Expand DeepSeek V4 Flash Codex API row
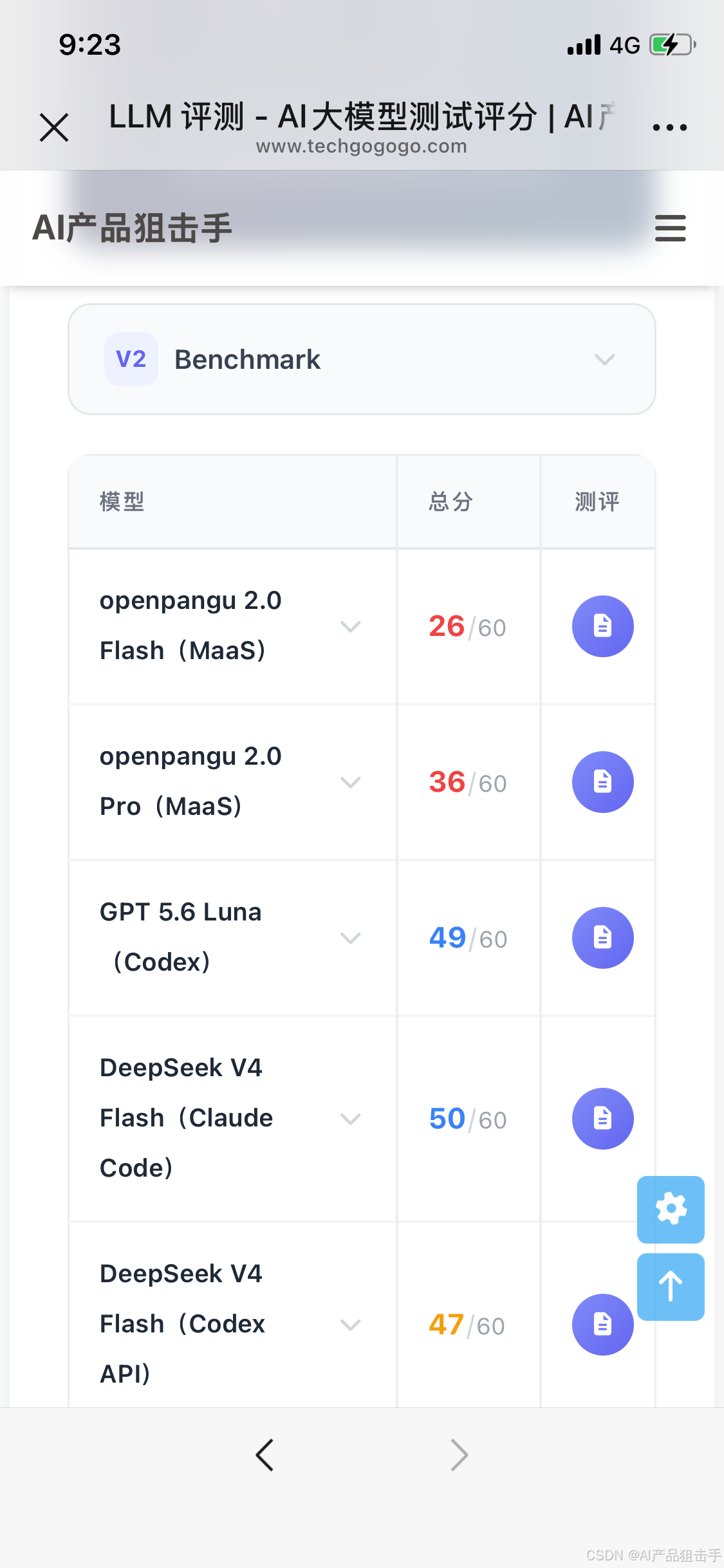This screenshot has height=1568, width=724. click(351, 1325)
